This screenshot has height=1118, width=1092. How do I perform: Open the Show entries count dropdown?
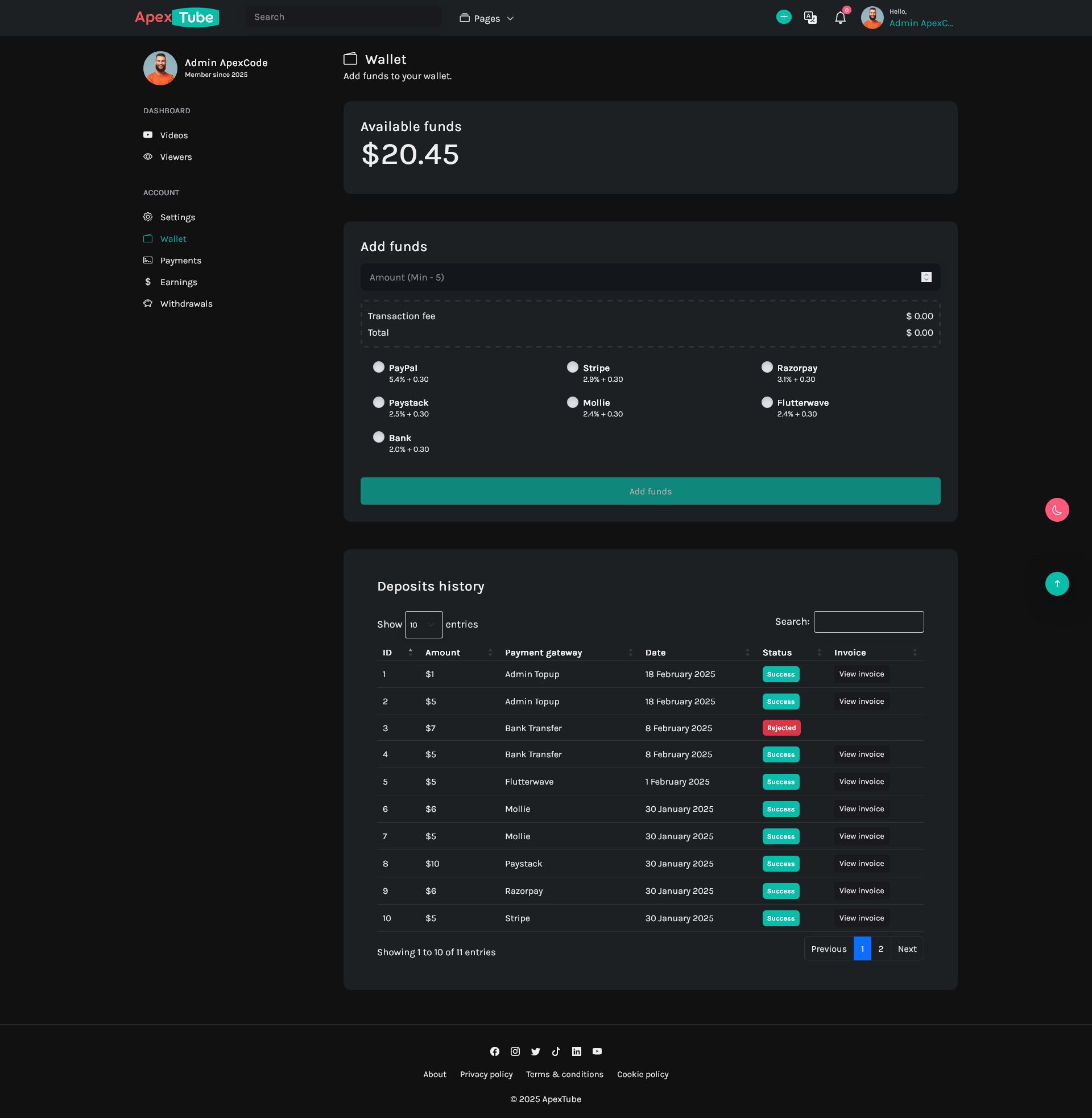pyautogui.click(x=423, y=624)
